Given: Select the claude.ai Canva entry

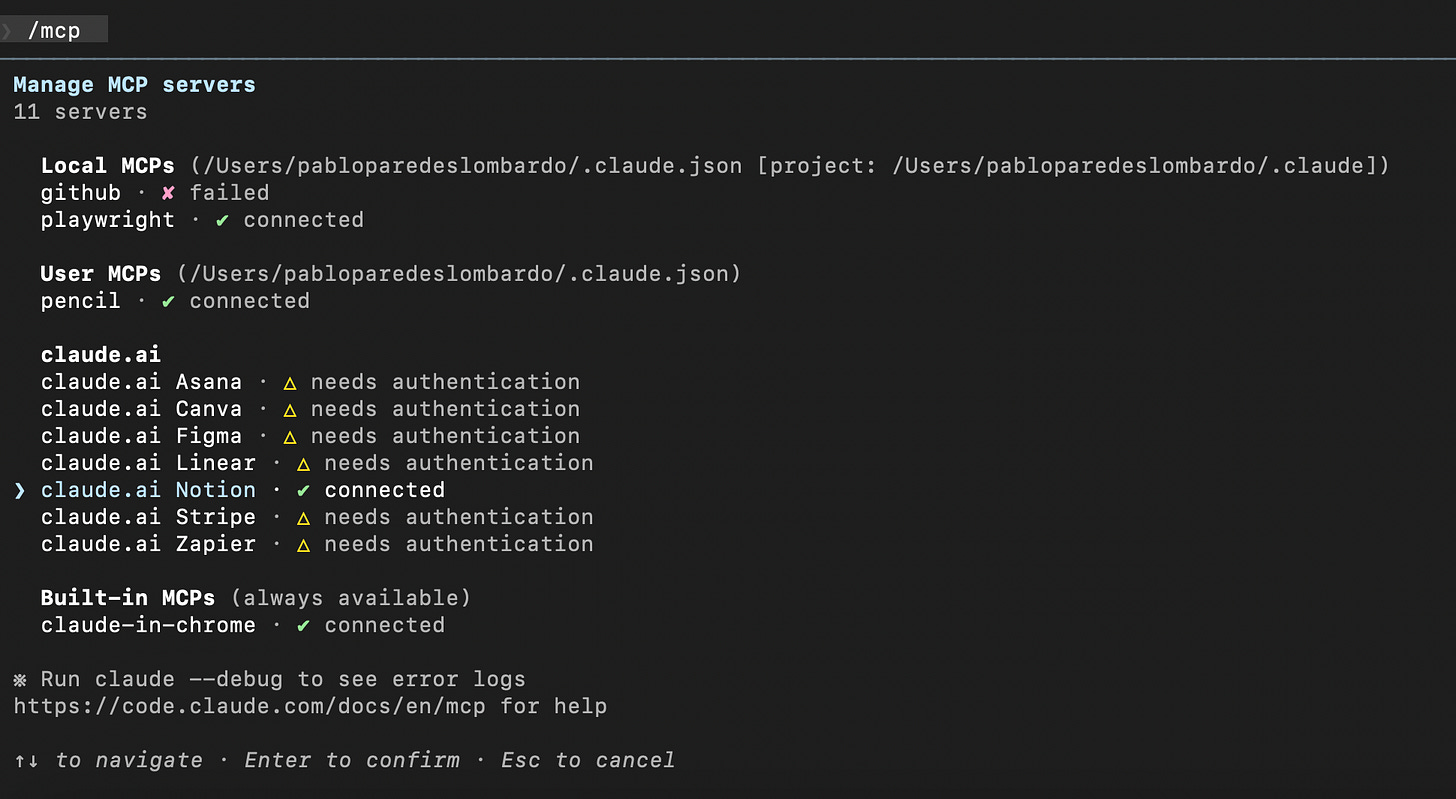Looking at the screenshot, I should coord(310,408).
